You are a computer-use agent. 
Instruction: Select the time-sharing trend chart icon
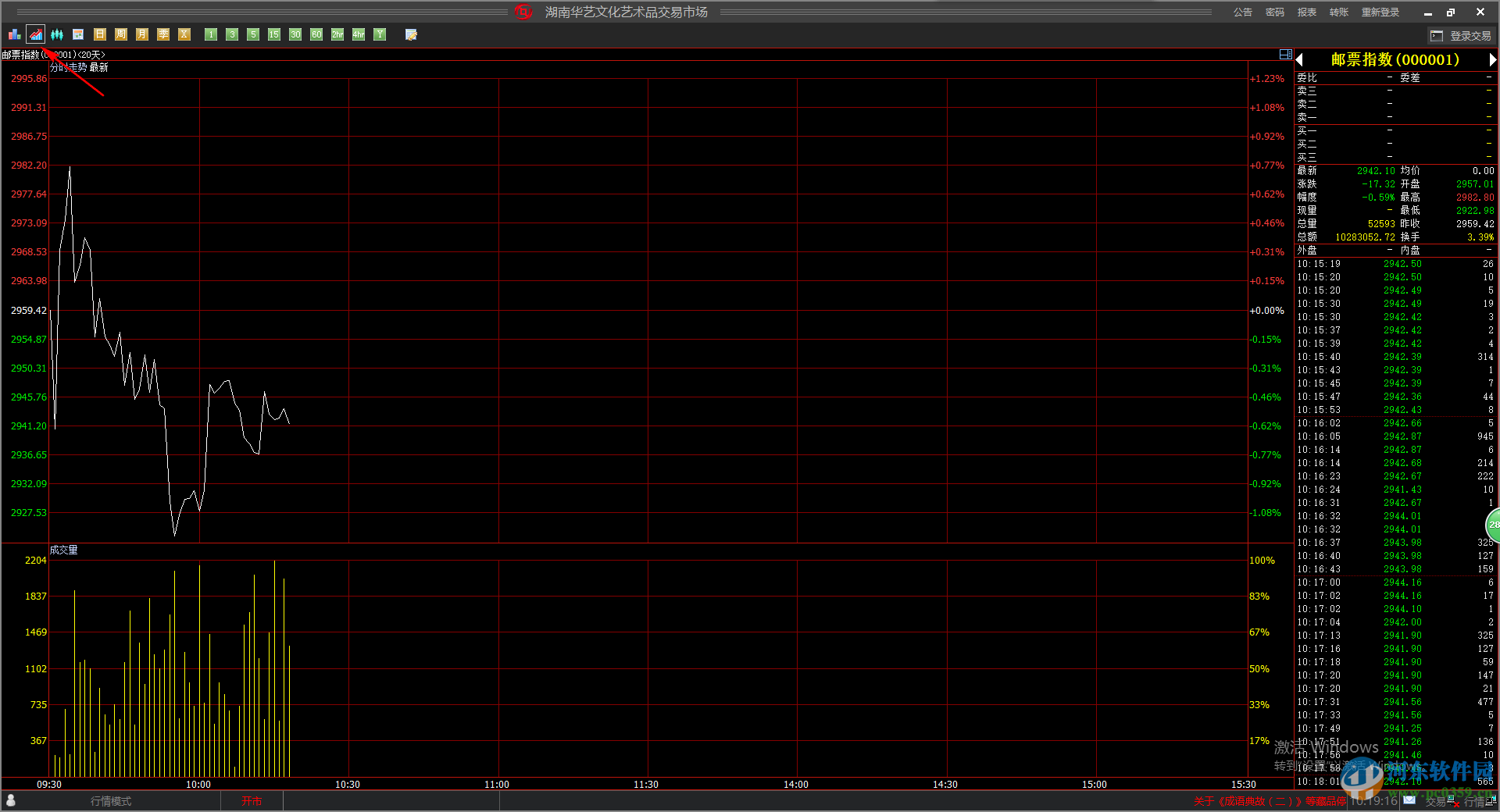36,34
